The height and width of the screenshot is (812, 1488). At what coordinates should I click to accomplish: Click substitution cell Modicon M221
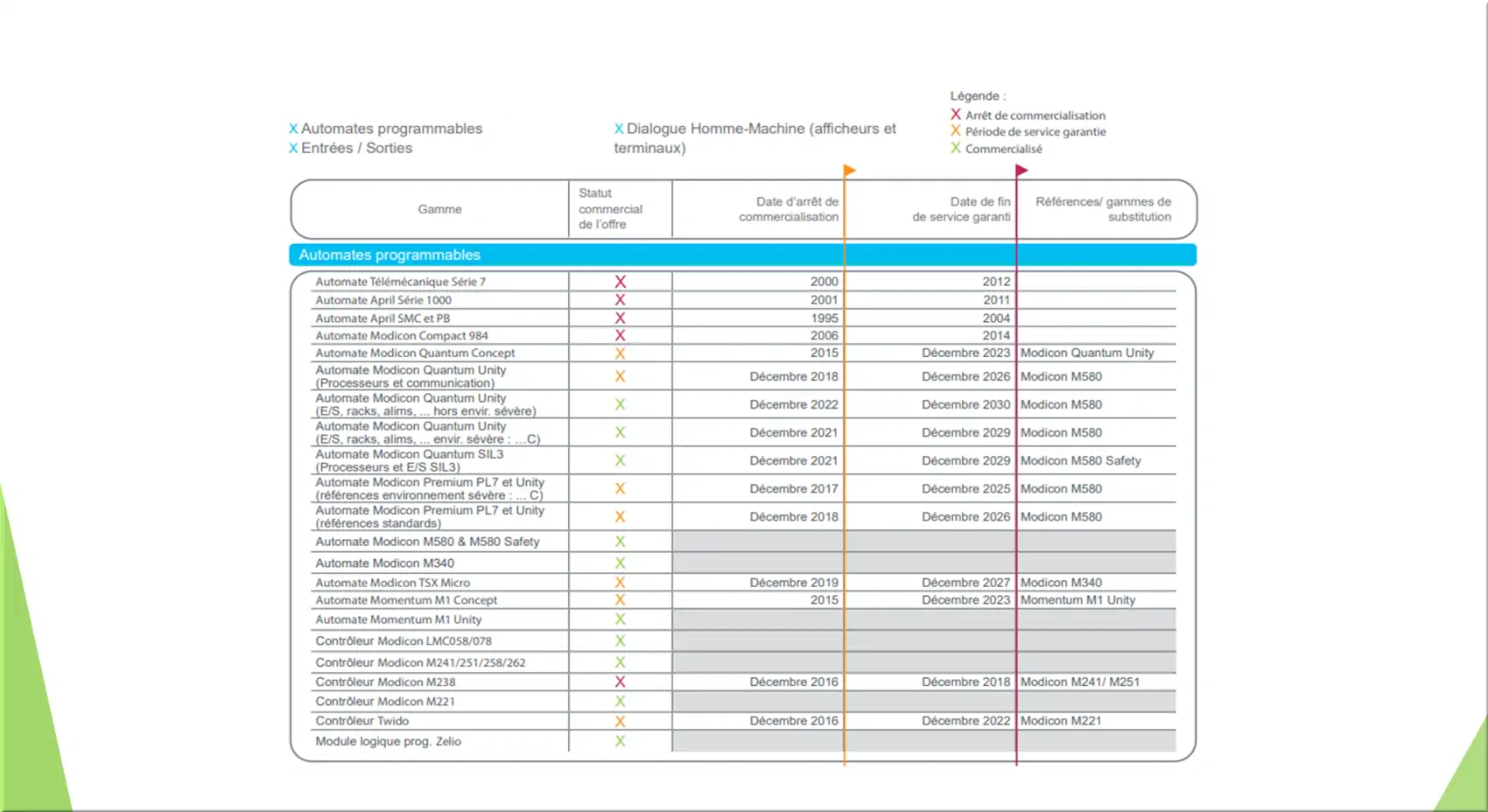(1061, 721)
